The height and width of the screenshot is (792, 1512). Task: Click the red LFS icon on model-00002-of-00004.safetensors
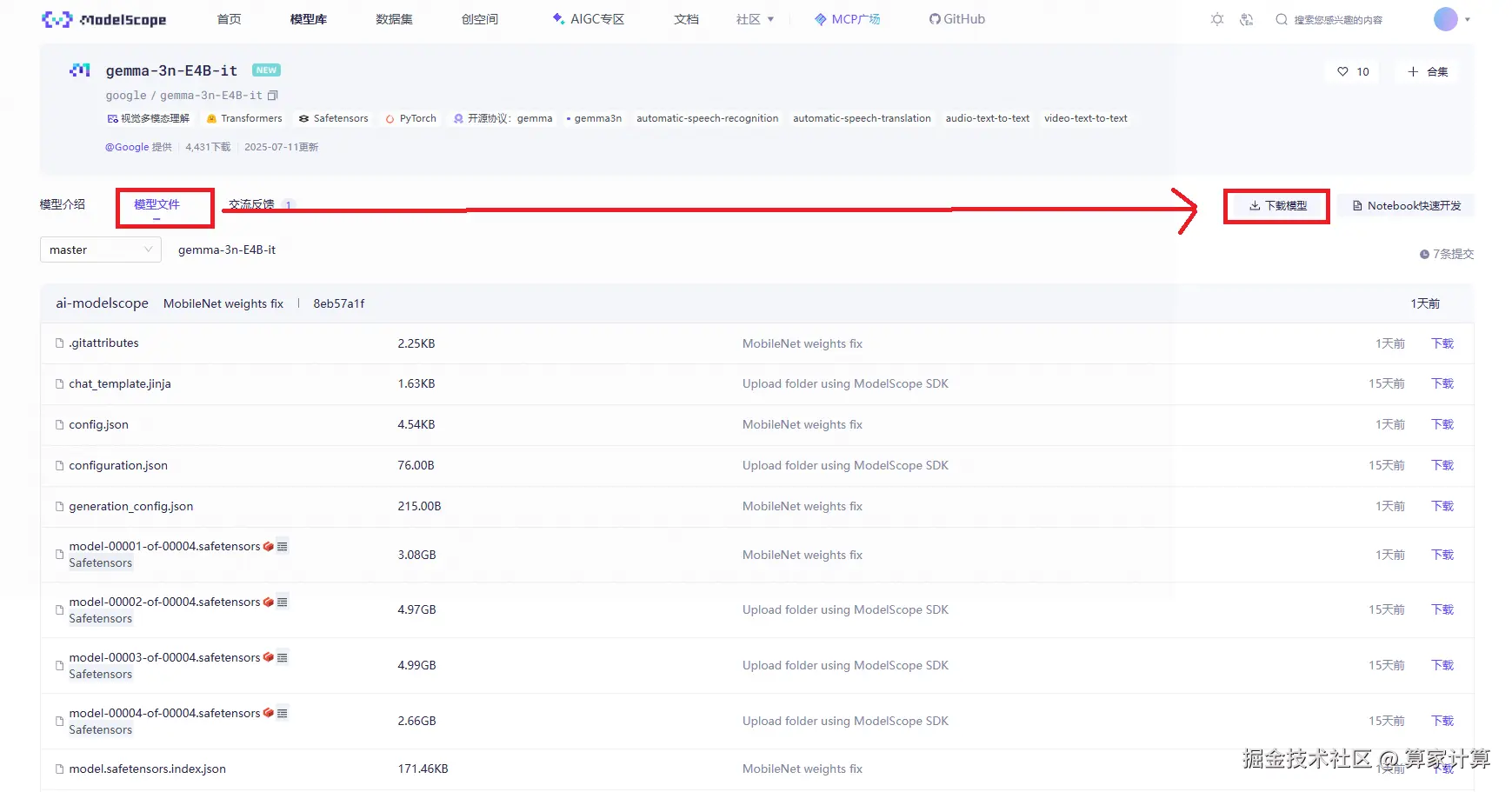[x=269, y=602]
